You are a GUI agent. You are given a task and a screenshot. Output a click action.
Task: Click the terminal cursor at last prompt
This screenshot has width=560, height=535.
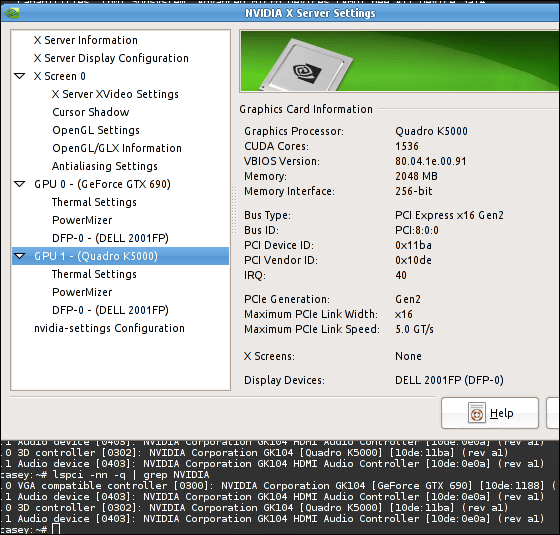point(56,529)
